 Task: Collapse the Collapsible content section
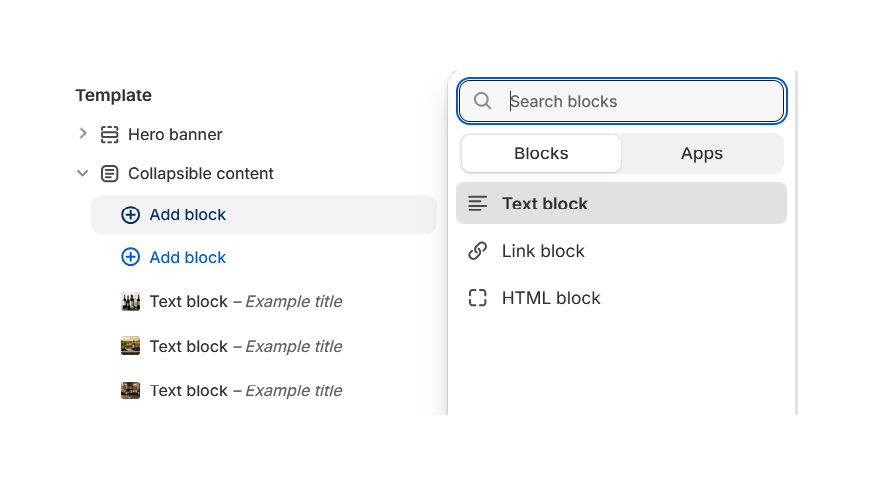[83, 173]
